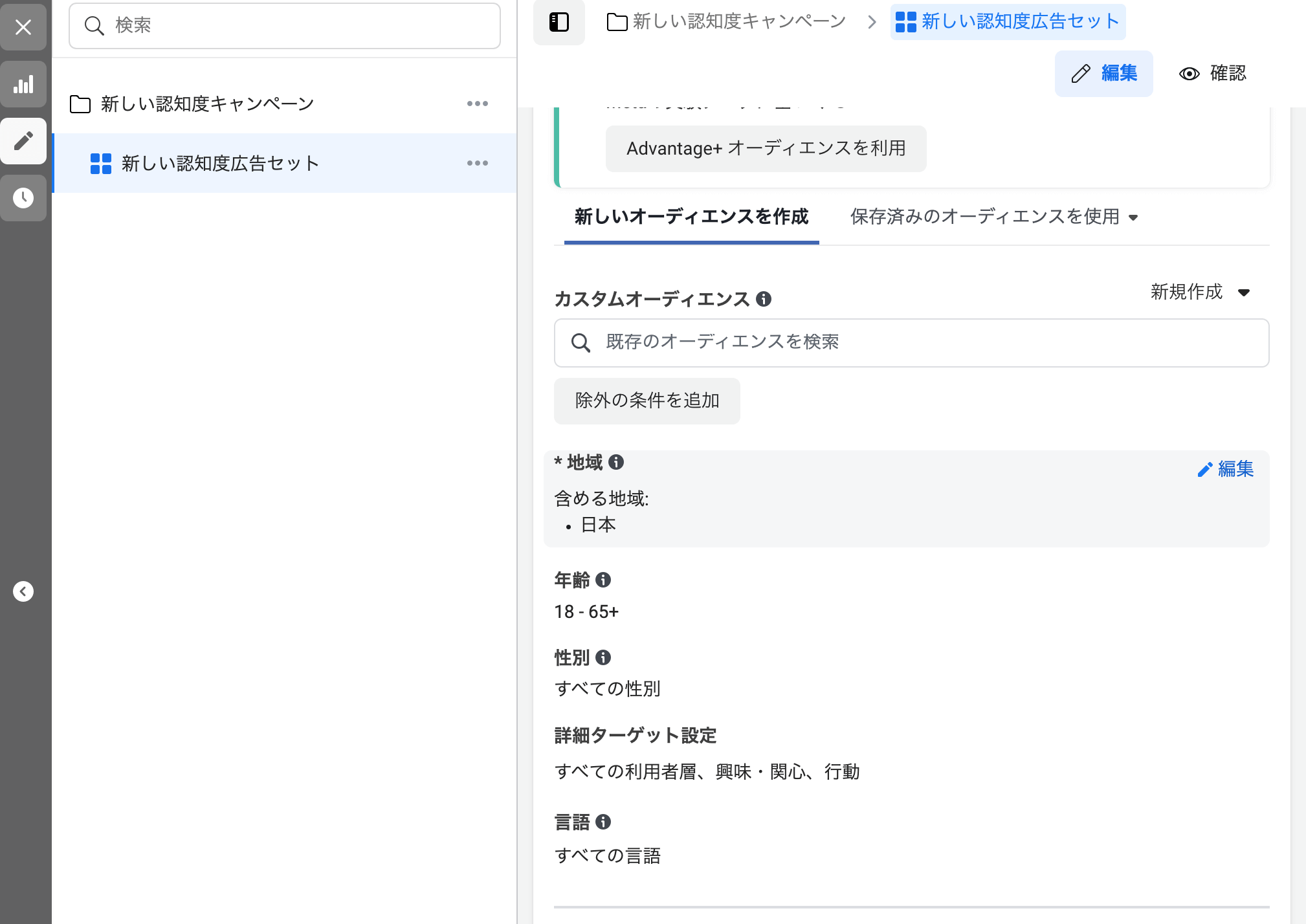Click 新しい認知度広告セット breadcrumb

pos(1008,22)
